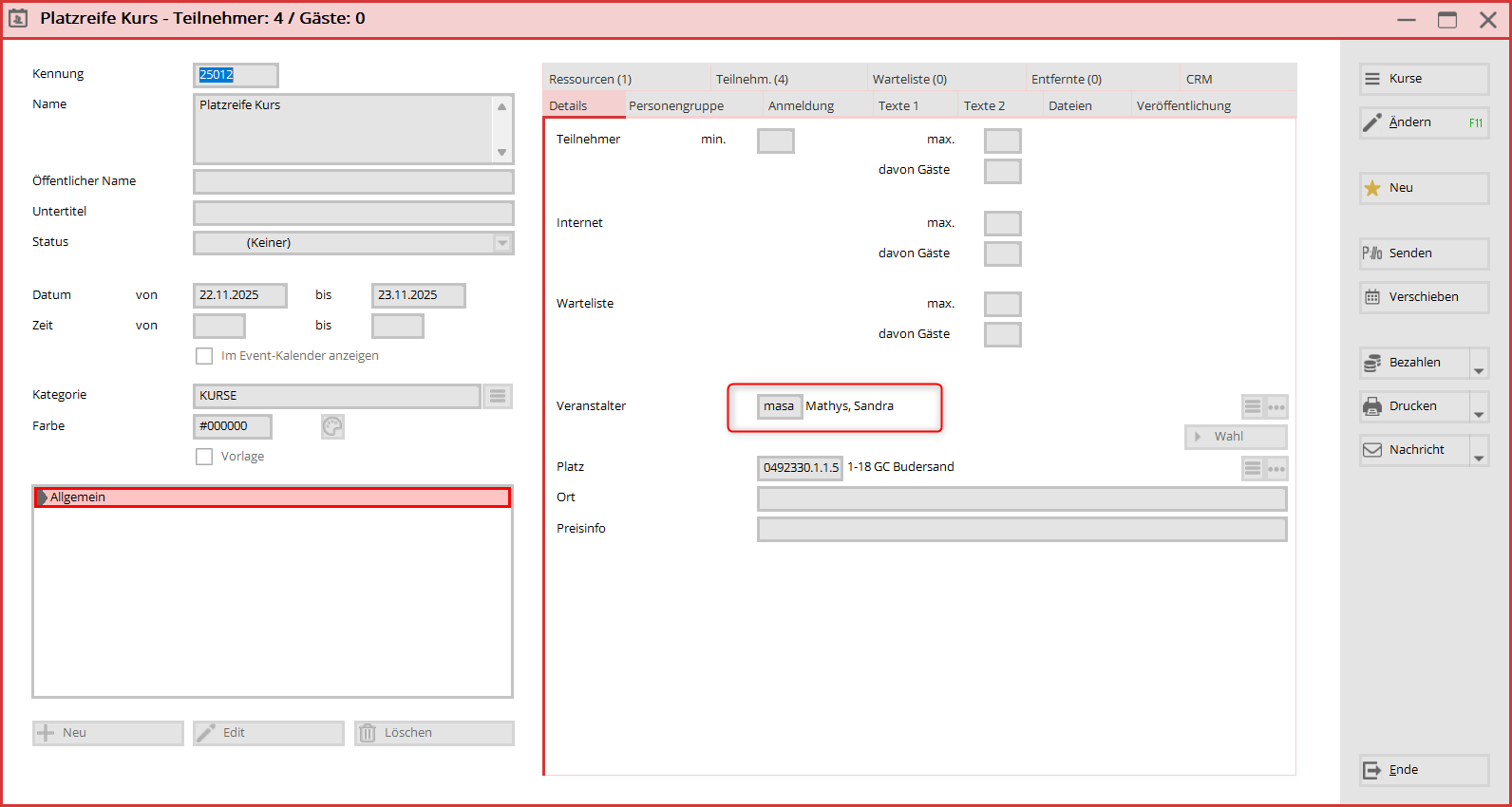Create a new course with Neu star
Image resolution: width=1512 pixels, height=807 pixels.
(1424, 188)
